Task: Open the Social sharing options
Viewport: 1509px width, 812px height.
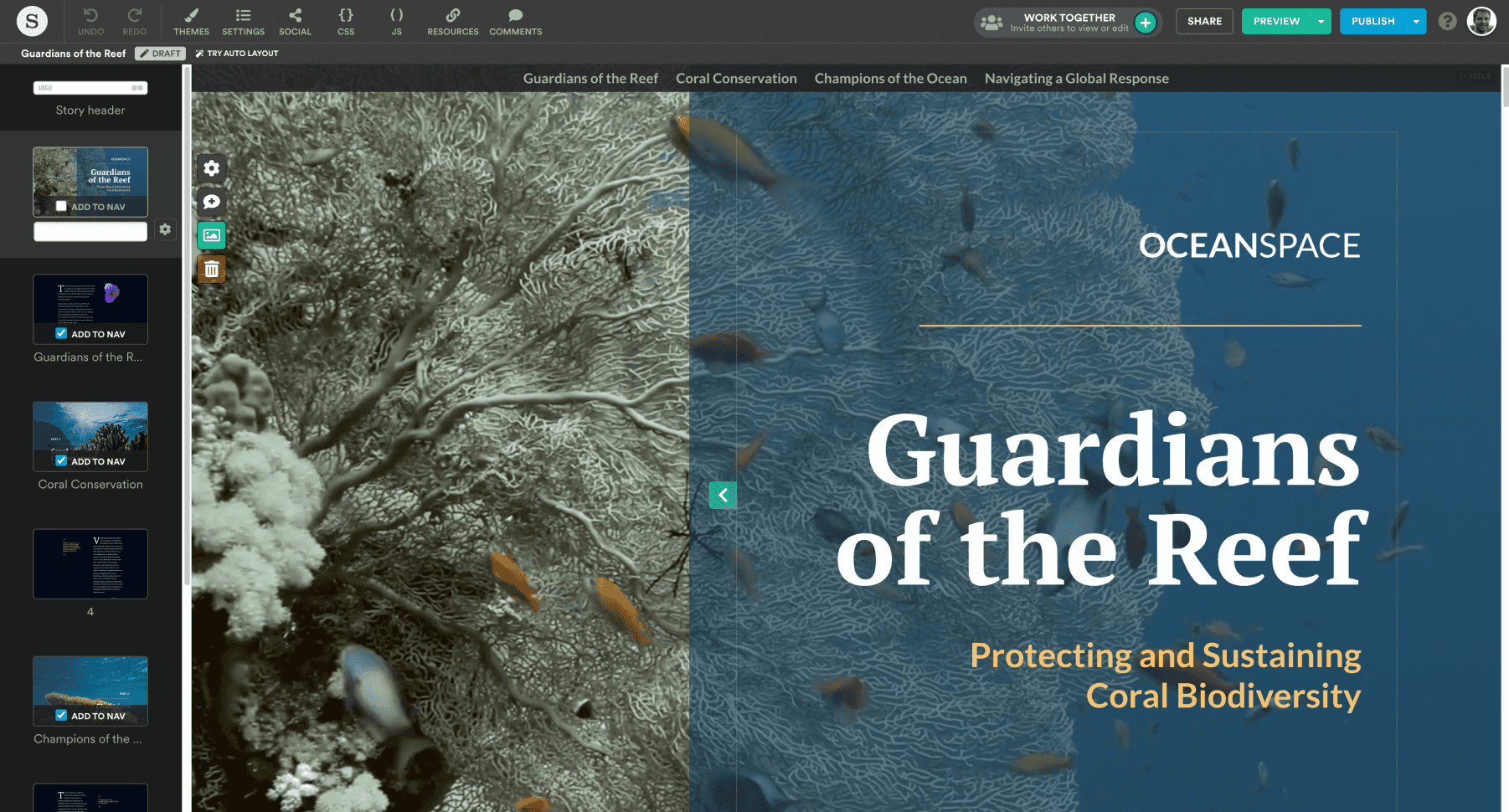Action: point(295,22)
